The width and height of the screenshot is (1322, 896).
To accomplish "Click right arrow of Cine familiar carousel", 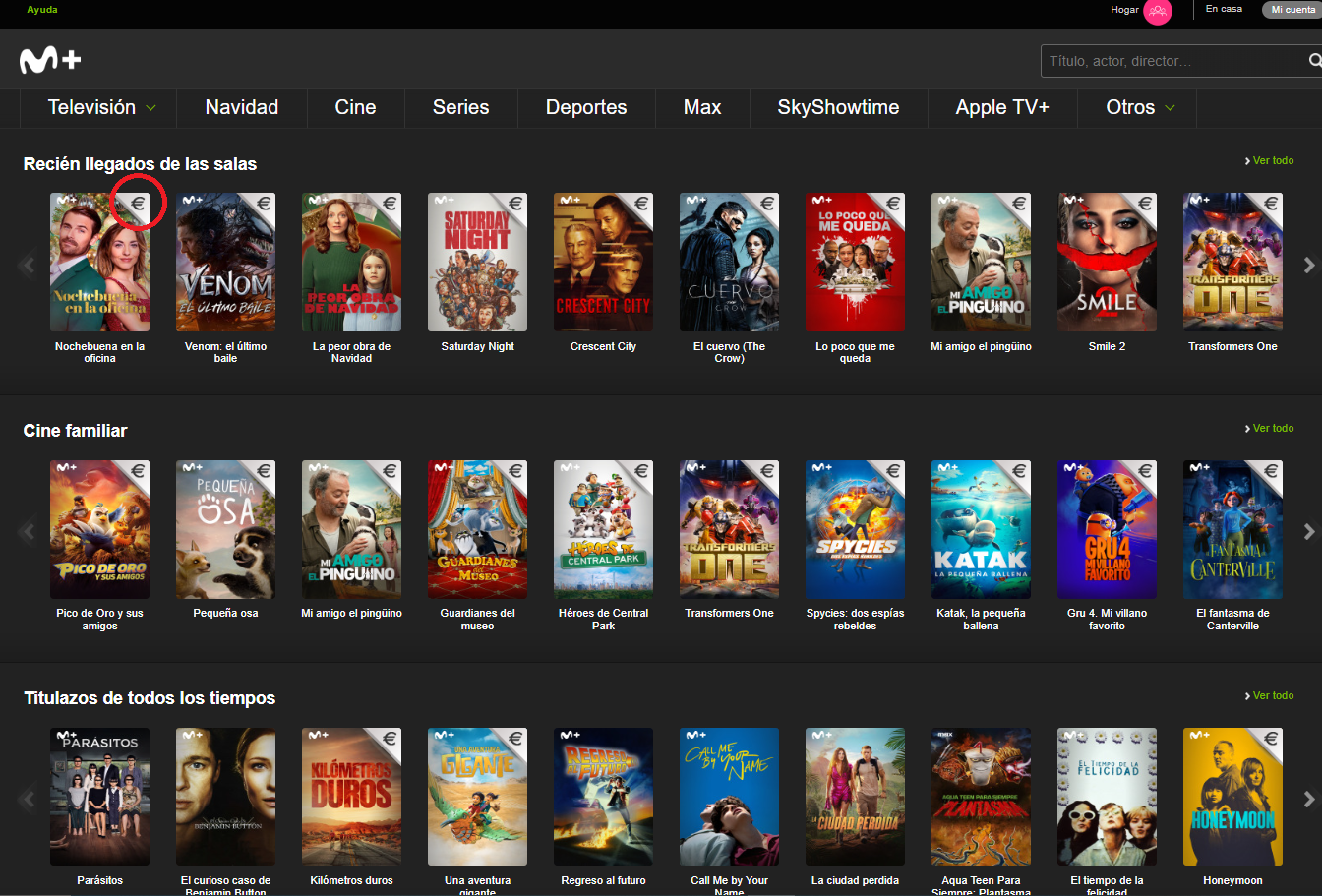I will pyautogui.click(x=1308, y=531).
